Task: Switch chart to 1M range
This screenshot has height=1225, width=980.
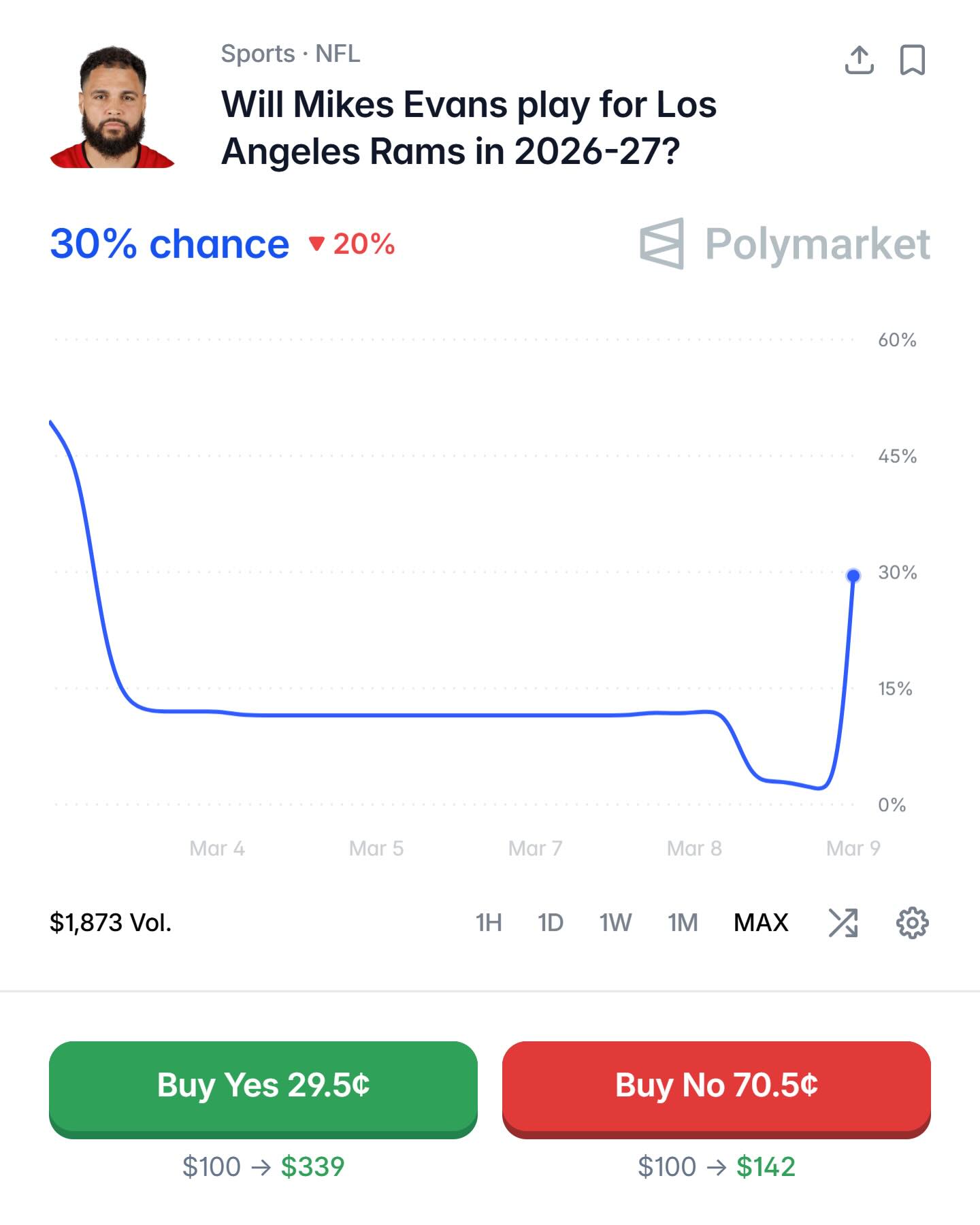Action: 683,923
